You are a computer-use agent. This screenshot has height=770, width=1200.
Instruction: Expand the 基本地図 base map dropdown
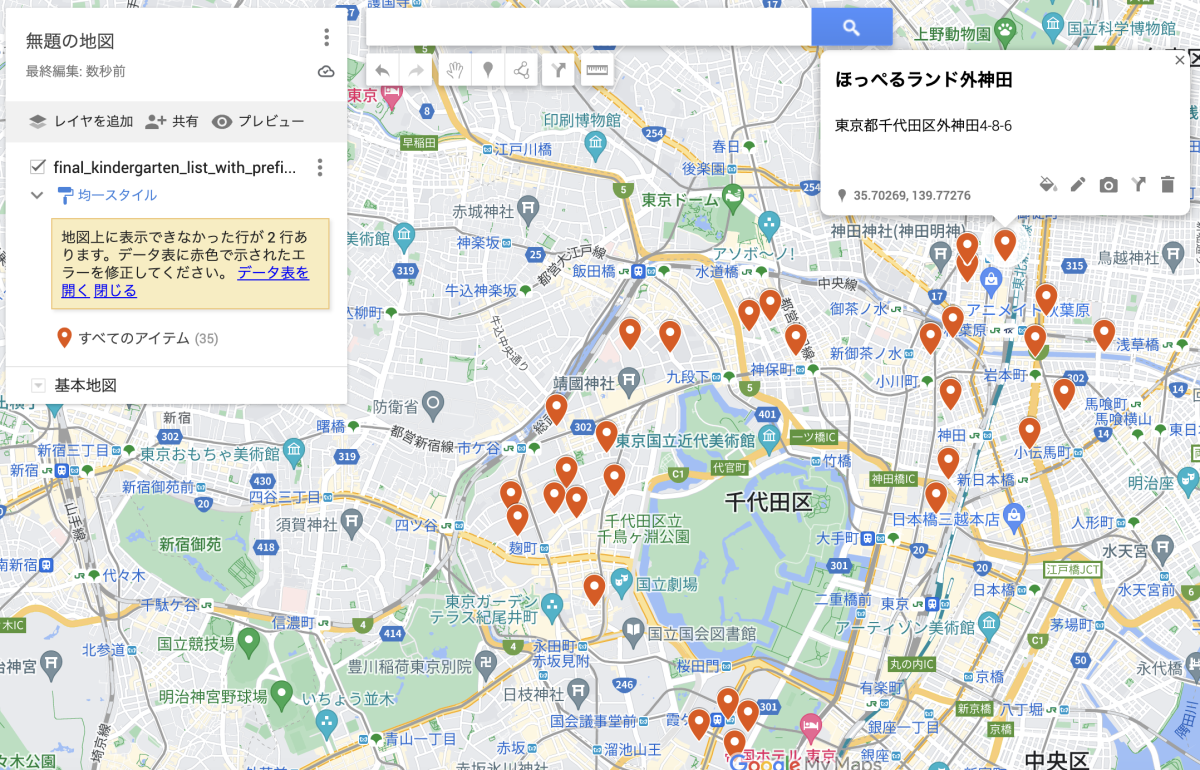tap(38, 385)
